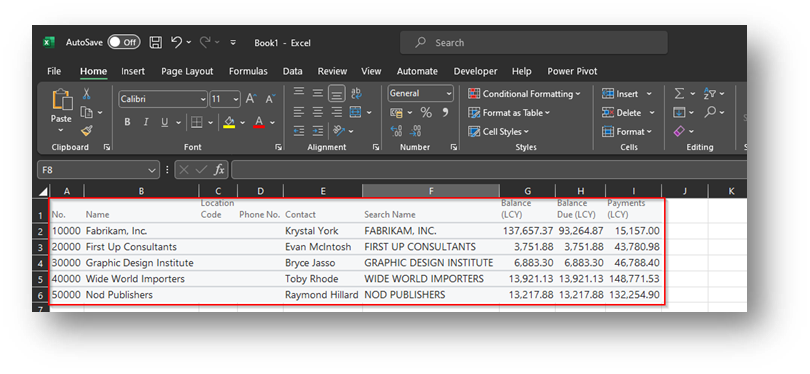Click the AutoSum sigma icon
Screen dimensions: 810x374
[x=679, y=94]
